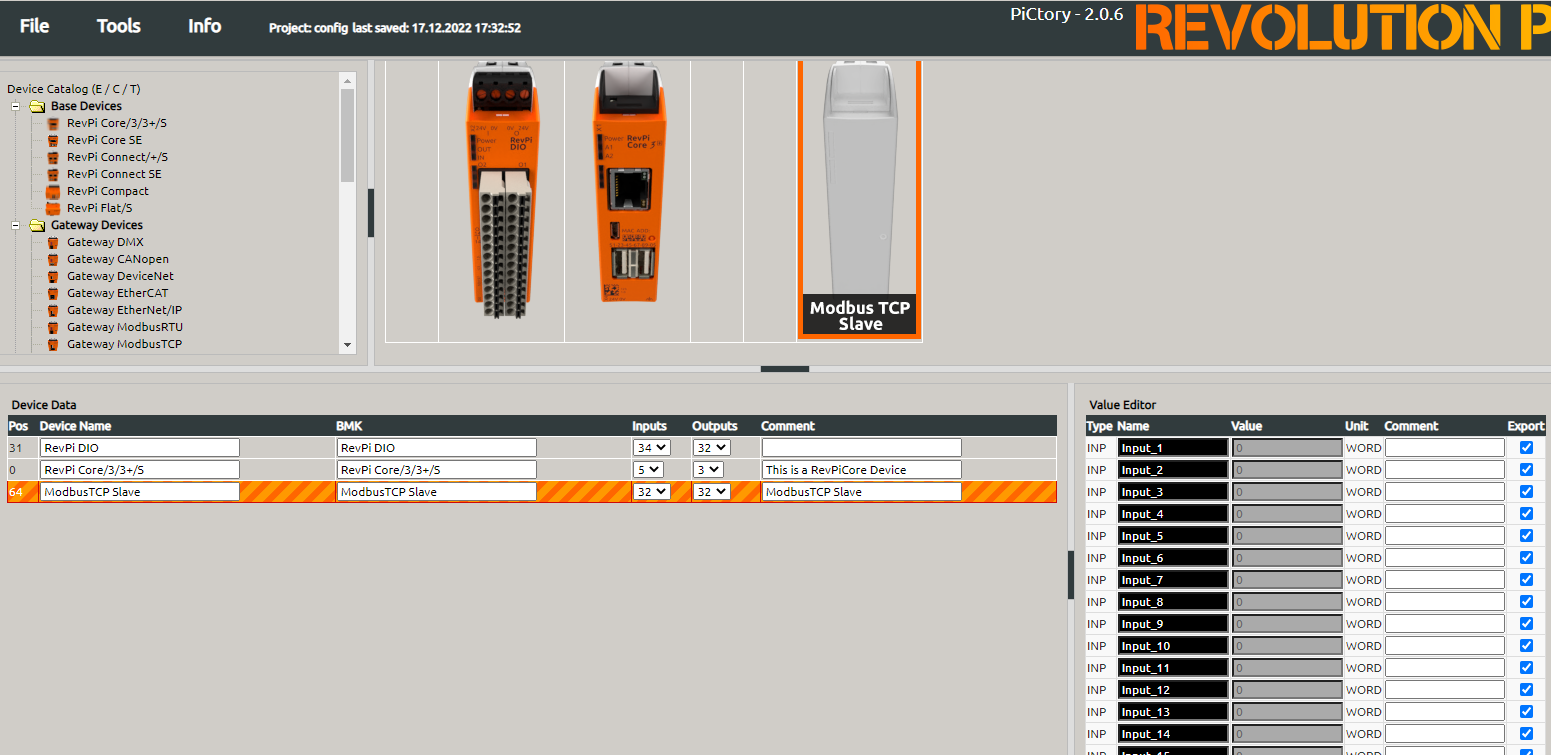Toggle Export checkbox for Input_2
Viewport: 1551px width, 755px height.
[1526, 470]
